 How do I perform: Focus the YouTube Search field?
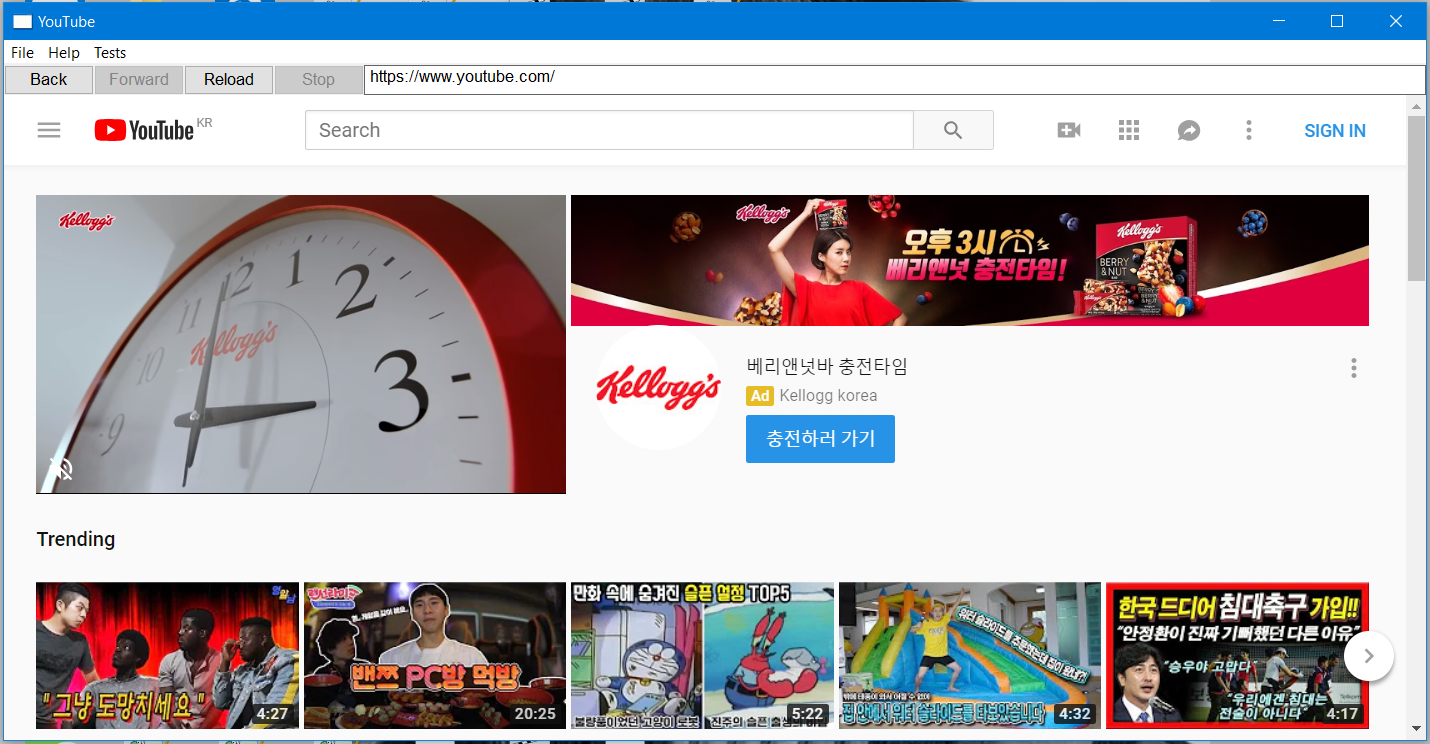(x=609, y=130)
